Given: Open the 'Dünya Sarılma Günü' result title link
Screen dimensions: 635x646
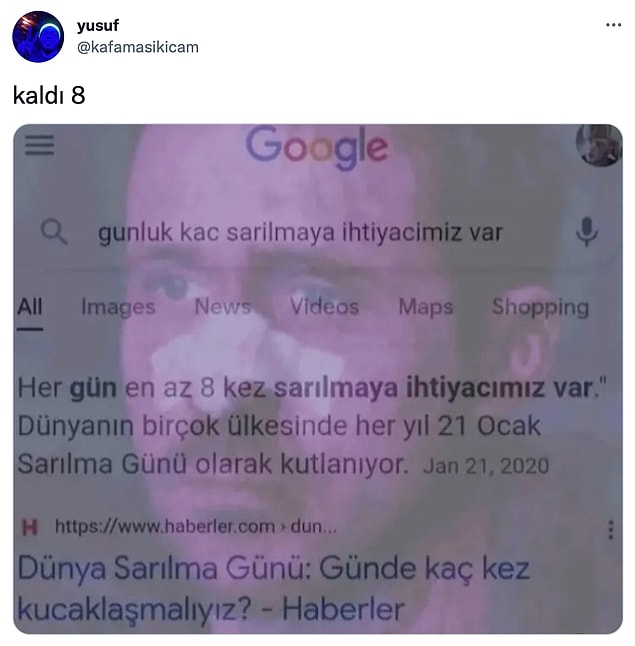Looking at the screenshot, I should click(x=274, y=589).
